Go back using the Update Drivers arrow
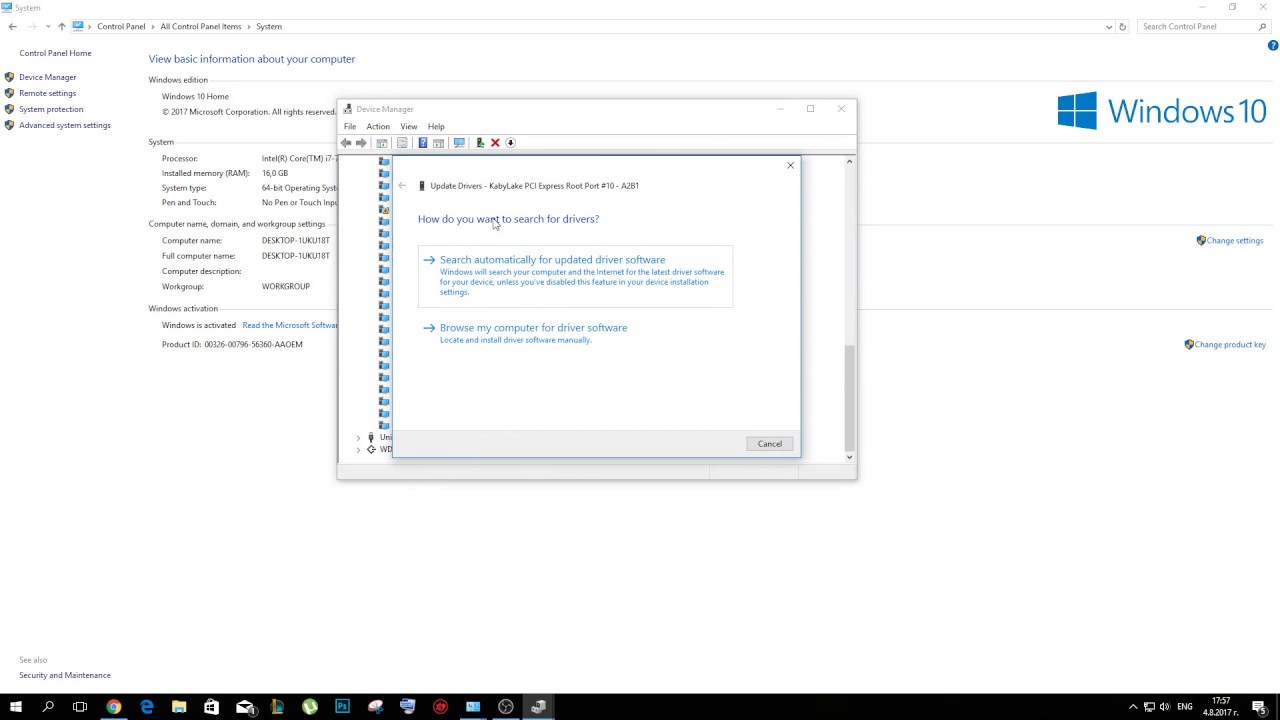1280x720 pixels. (x=402, y=186)
